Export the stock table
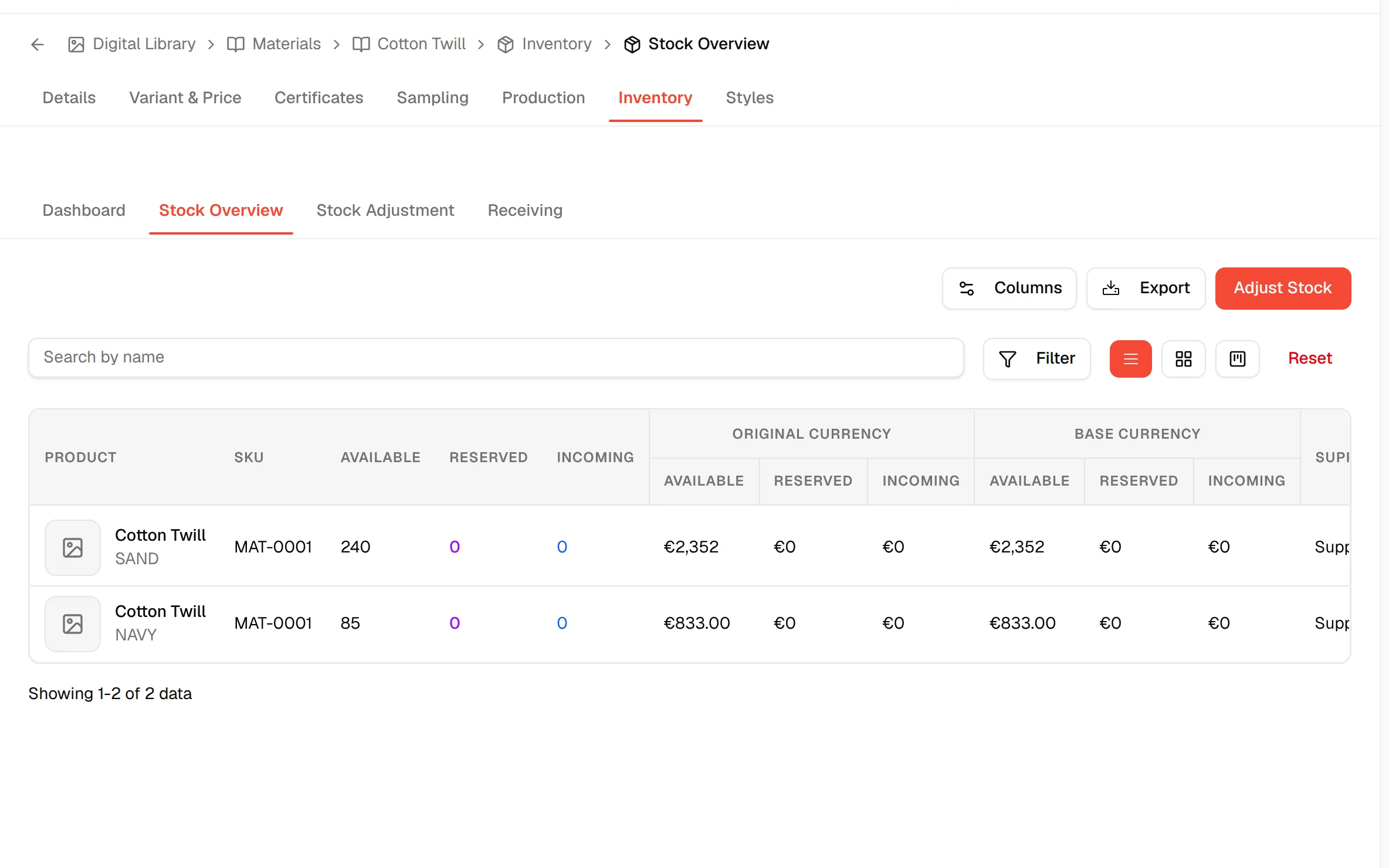 coord(1146,288)
